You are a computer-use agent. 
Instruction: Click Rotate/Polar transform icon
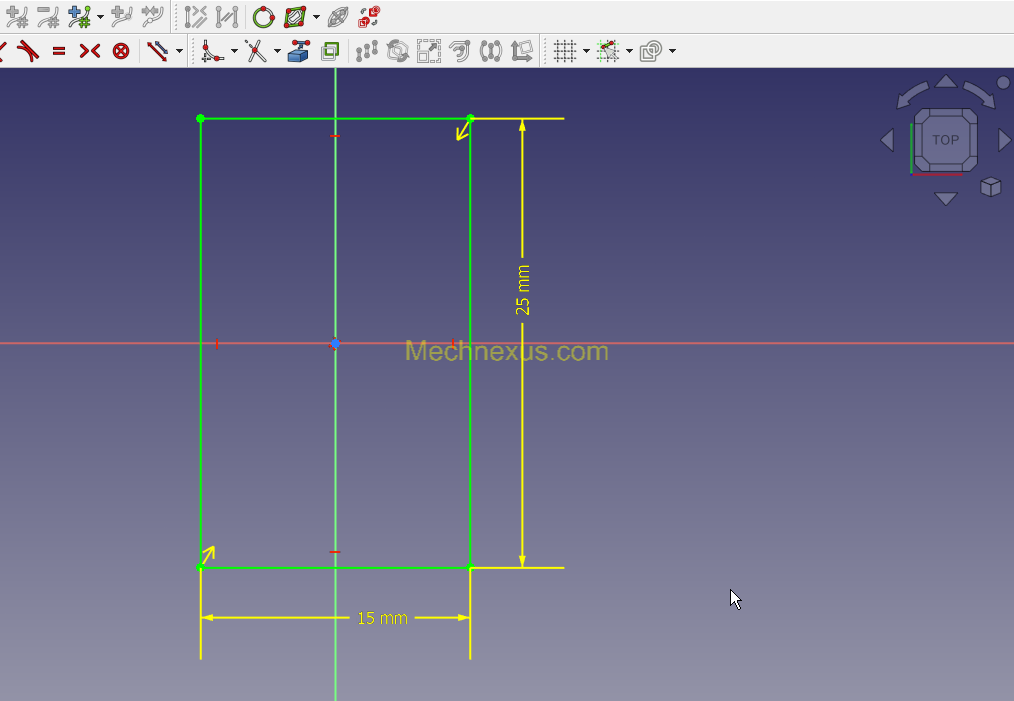coord(398,50)
